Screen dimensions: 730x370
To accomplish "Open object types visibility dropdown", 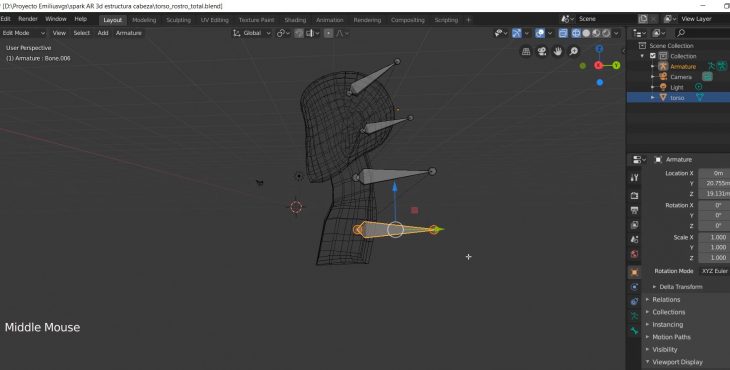I will (x=500, y=33).
